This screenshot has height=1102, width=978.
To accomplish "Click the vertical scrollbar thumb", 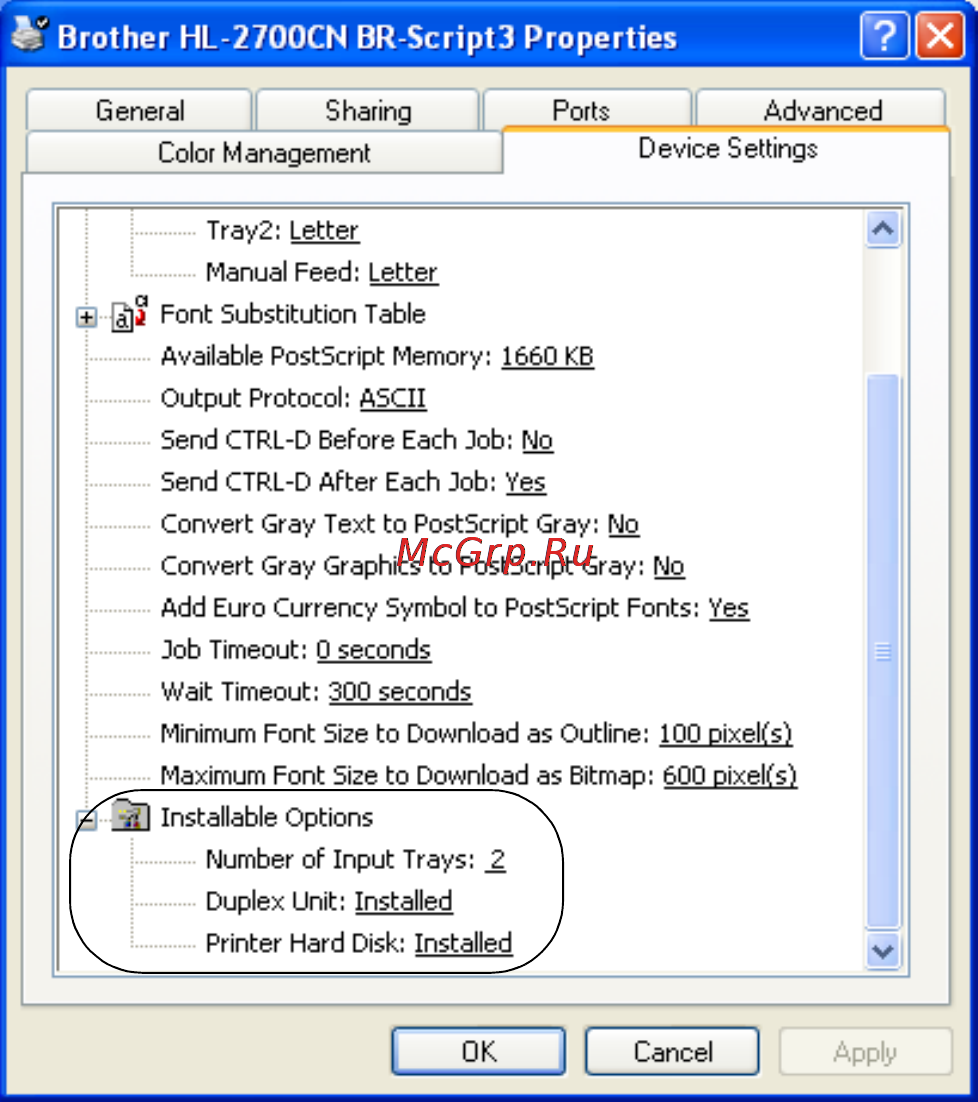I will [x=883, y=651].
